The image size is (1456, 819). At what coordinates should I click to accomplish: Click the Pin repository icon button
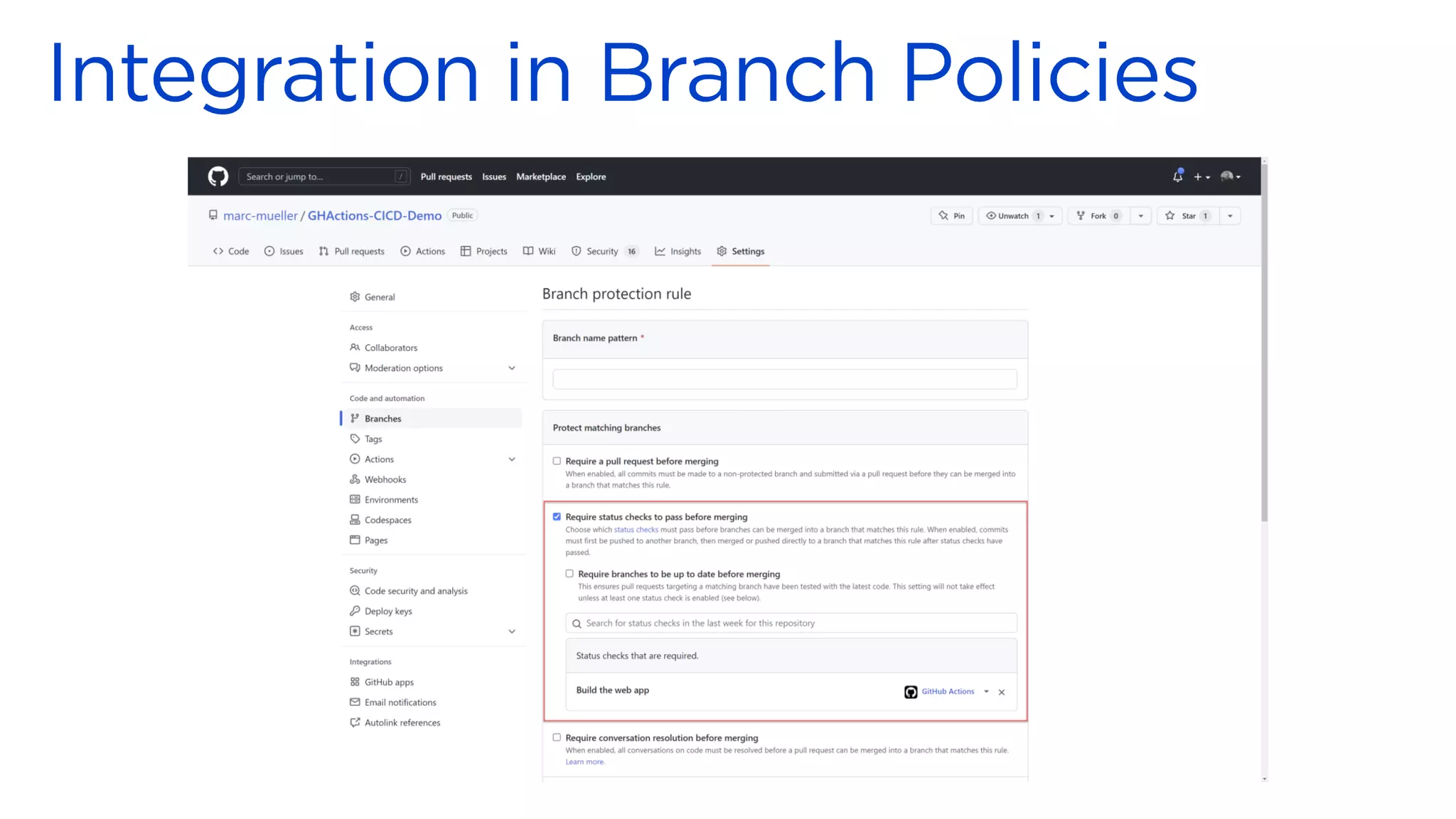coord(951,215)
